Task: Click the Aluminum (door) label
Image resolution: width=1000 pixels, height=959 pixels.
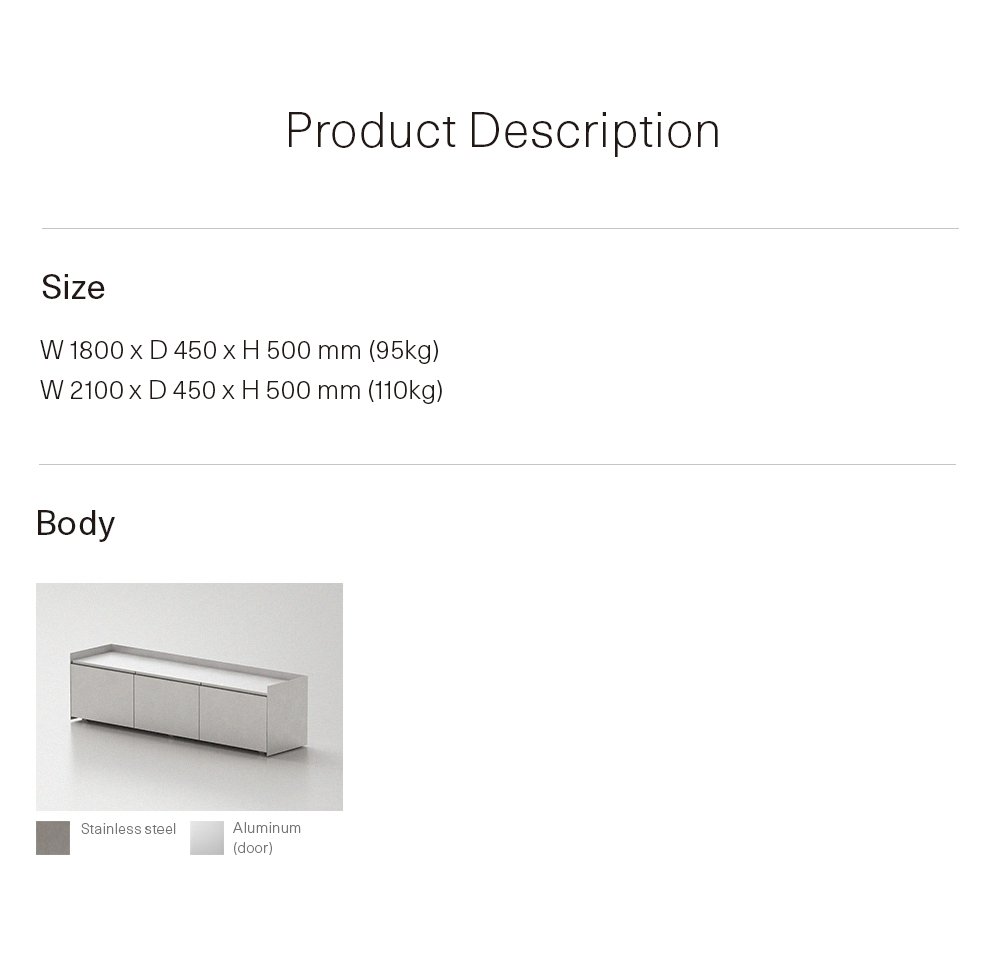Action: click(x=267, y=837)
